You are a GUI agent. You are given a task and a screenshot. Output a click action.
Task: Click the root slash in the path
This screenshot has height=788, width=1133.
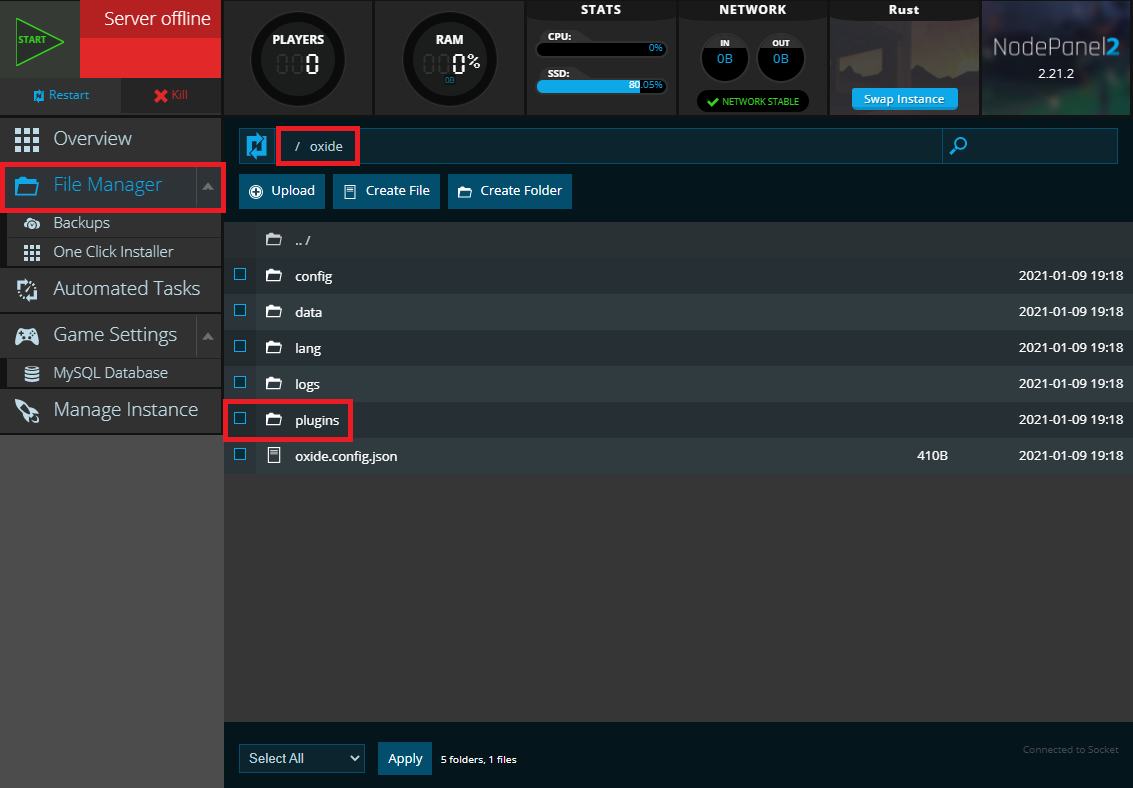(x=297, y=147)
